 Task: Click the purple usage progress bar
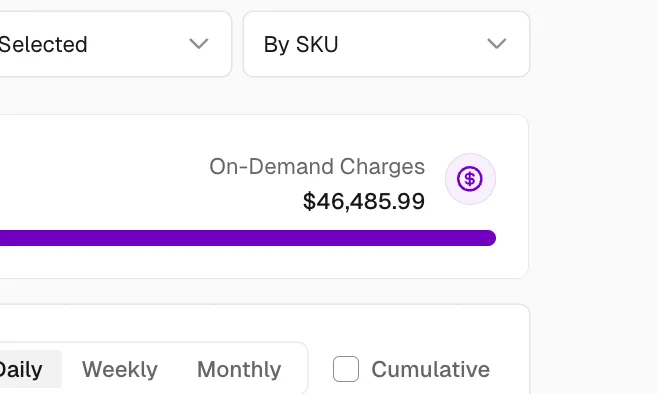click(248, 238)
